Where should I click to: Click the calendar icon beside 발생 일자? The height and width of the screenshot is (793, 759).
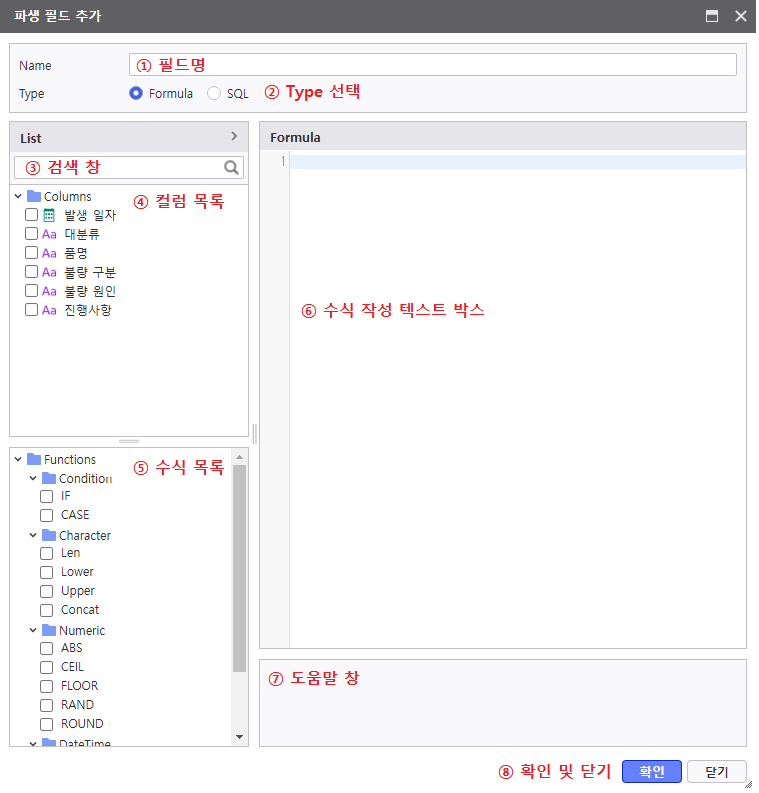pyautogui.click(x=49, y=215)
